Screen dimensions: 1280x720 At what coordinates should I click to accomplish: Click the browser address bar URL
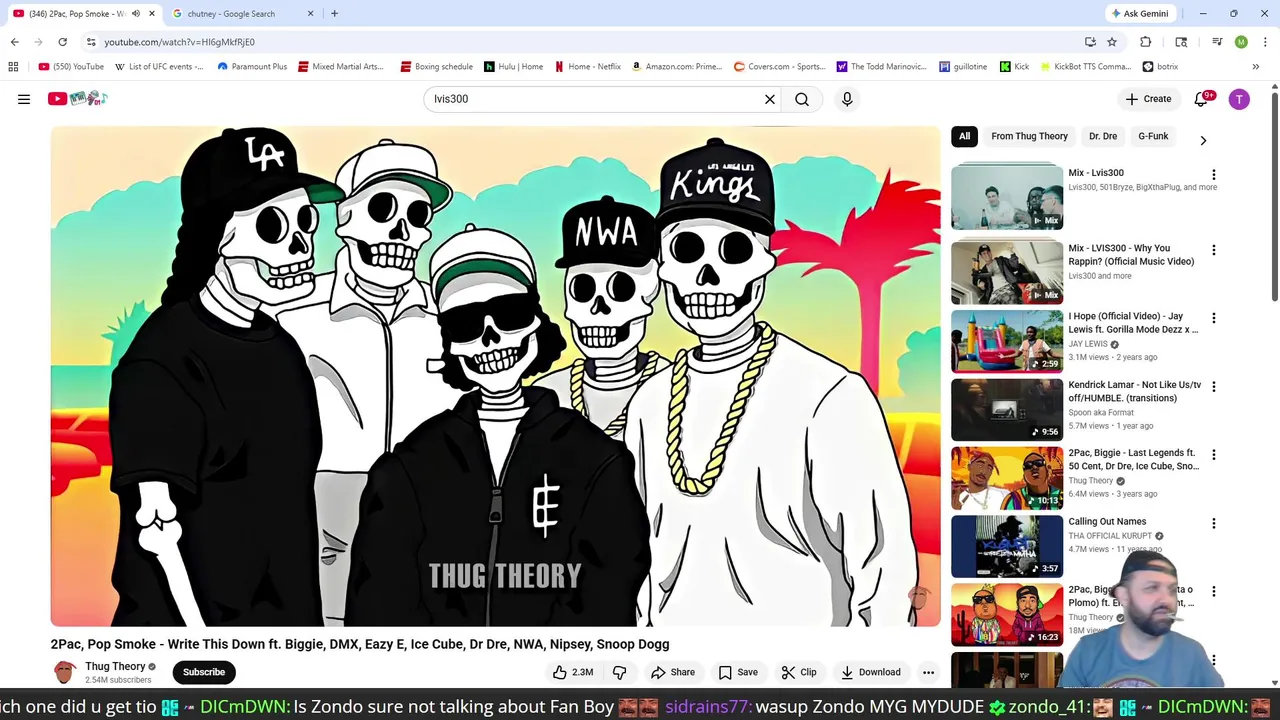[x=179, y=42]
